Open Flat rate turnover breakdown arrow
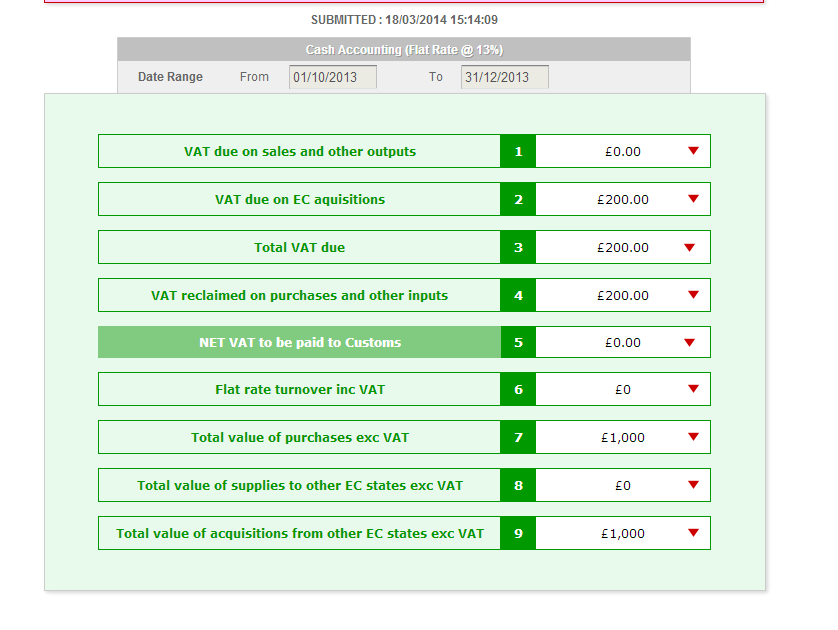The width and height of the screenshot is (838, 630). pyautogui.click(x=693, y=388)
